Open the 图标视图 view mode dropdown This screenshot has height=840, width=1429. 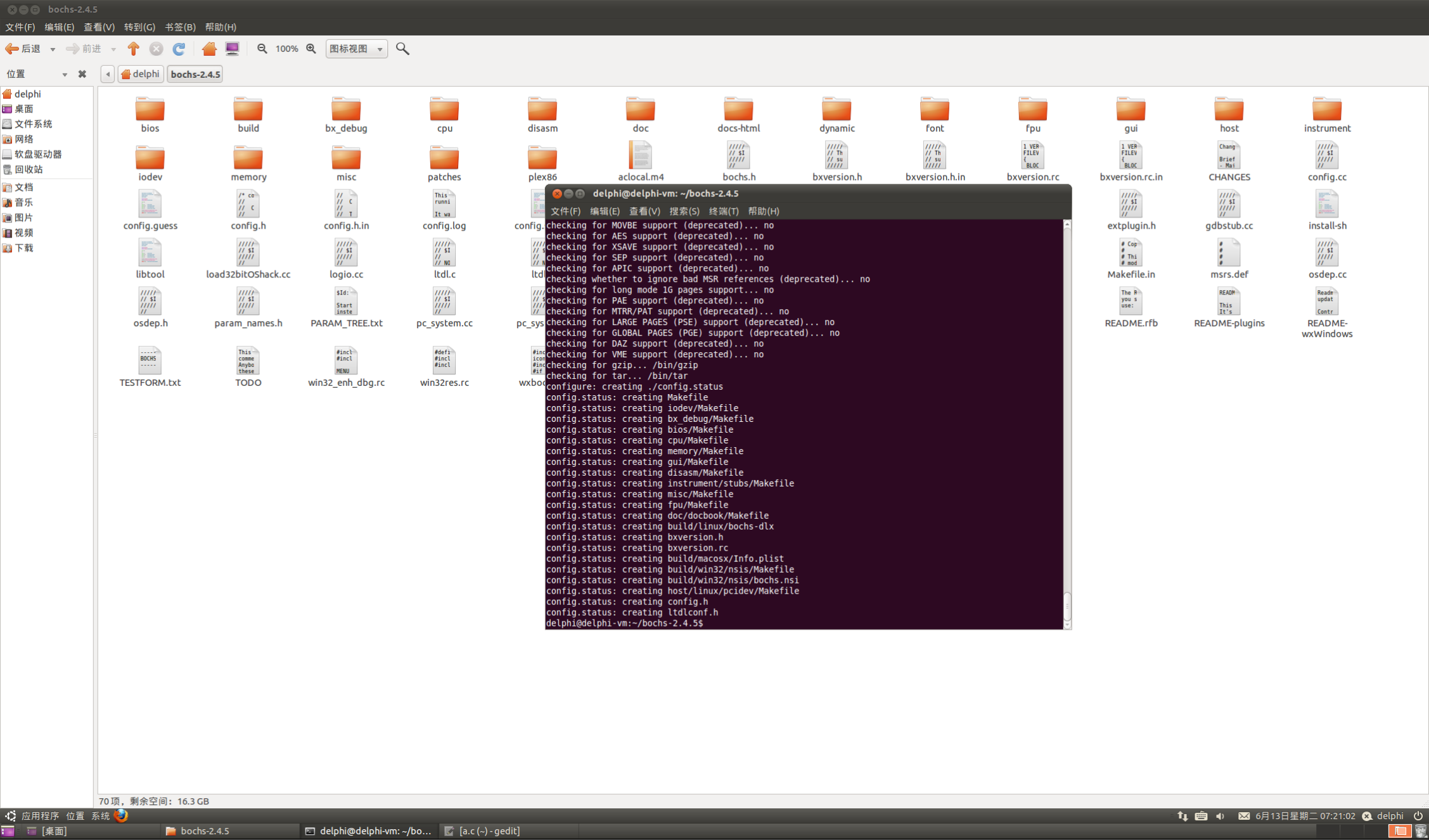356,49
